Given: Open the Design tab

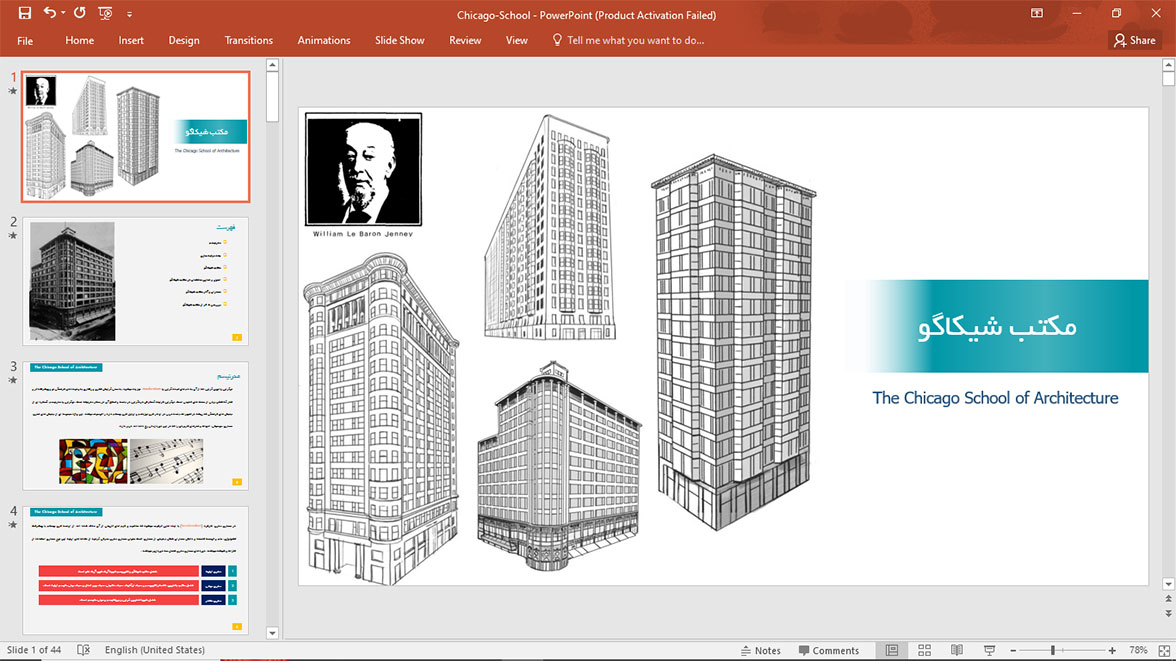Looking at the screenshot, I should (x=184, y=41).
